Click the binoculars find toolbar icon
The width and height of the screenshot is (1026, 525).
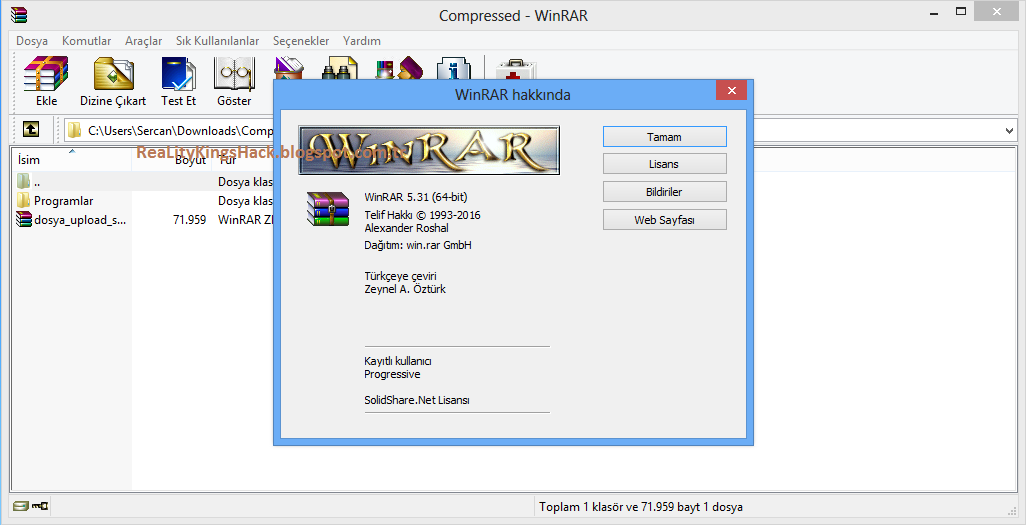pyautogui.click(x=339, y=67)
